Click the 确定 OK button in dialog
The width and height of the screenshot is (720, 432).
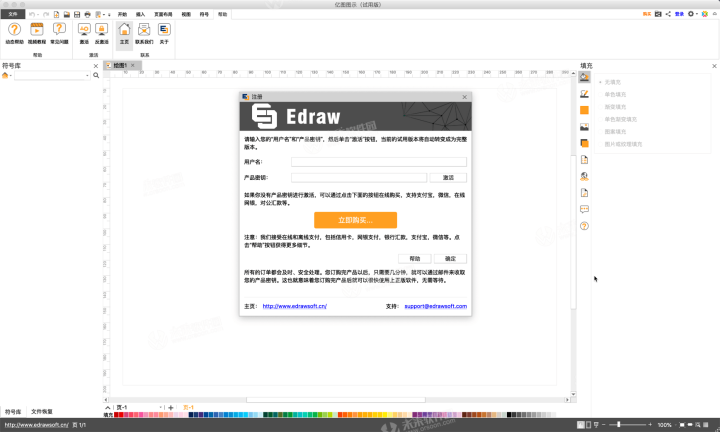pos(450,258)
